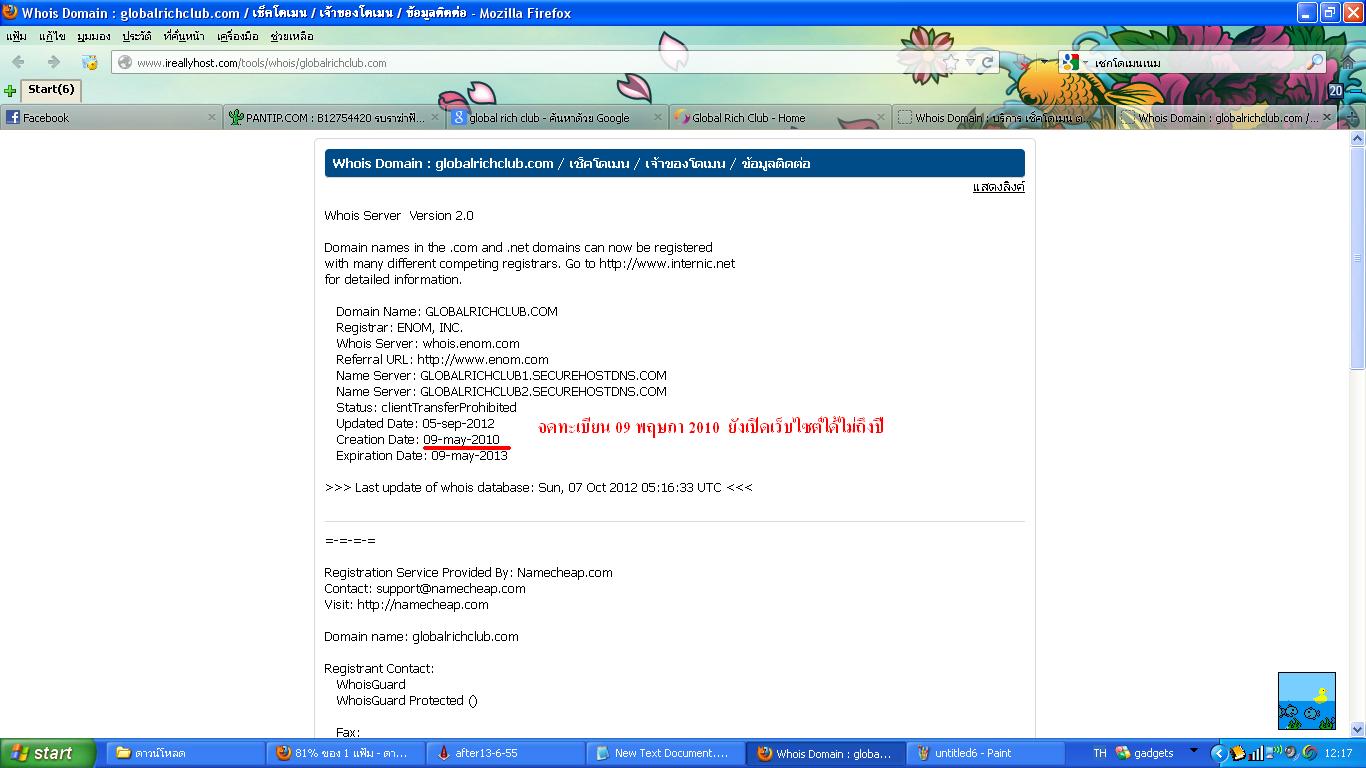Viewport: 1366px width, 768px height.
Task: Switch to the Facebook tab
Action: [111, 117]
